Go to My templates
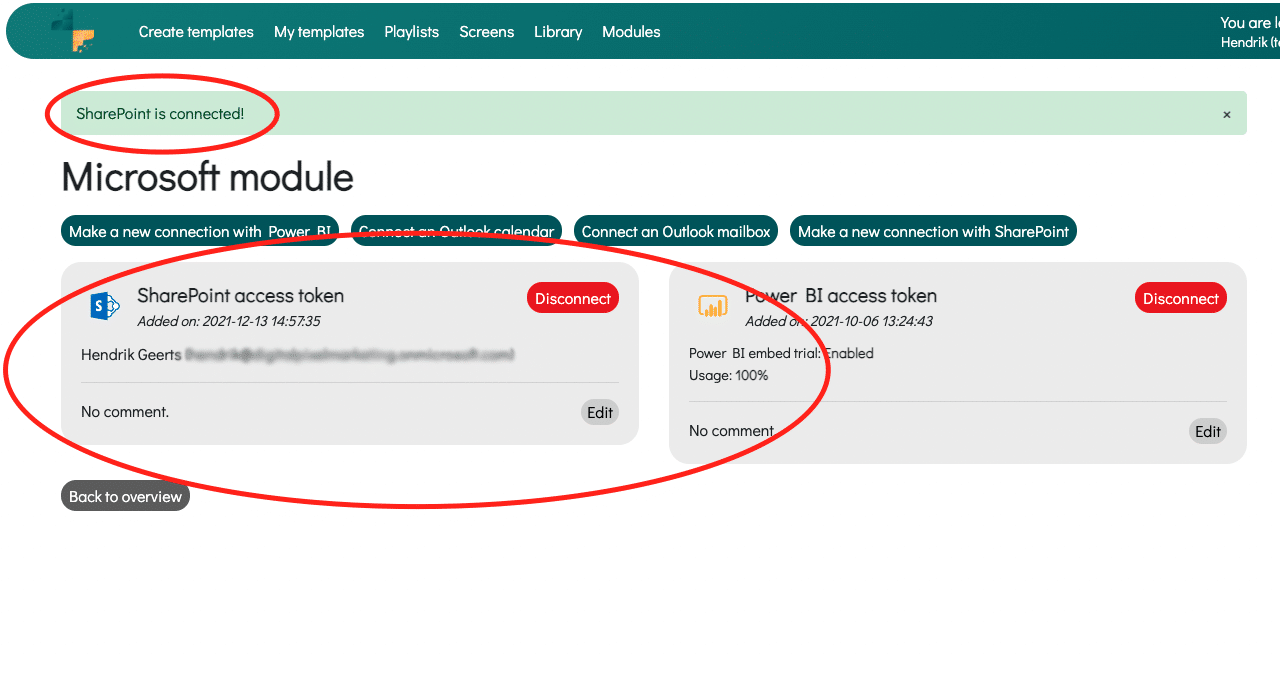 click(x=319, y=32)
